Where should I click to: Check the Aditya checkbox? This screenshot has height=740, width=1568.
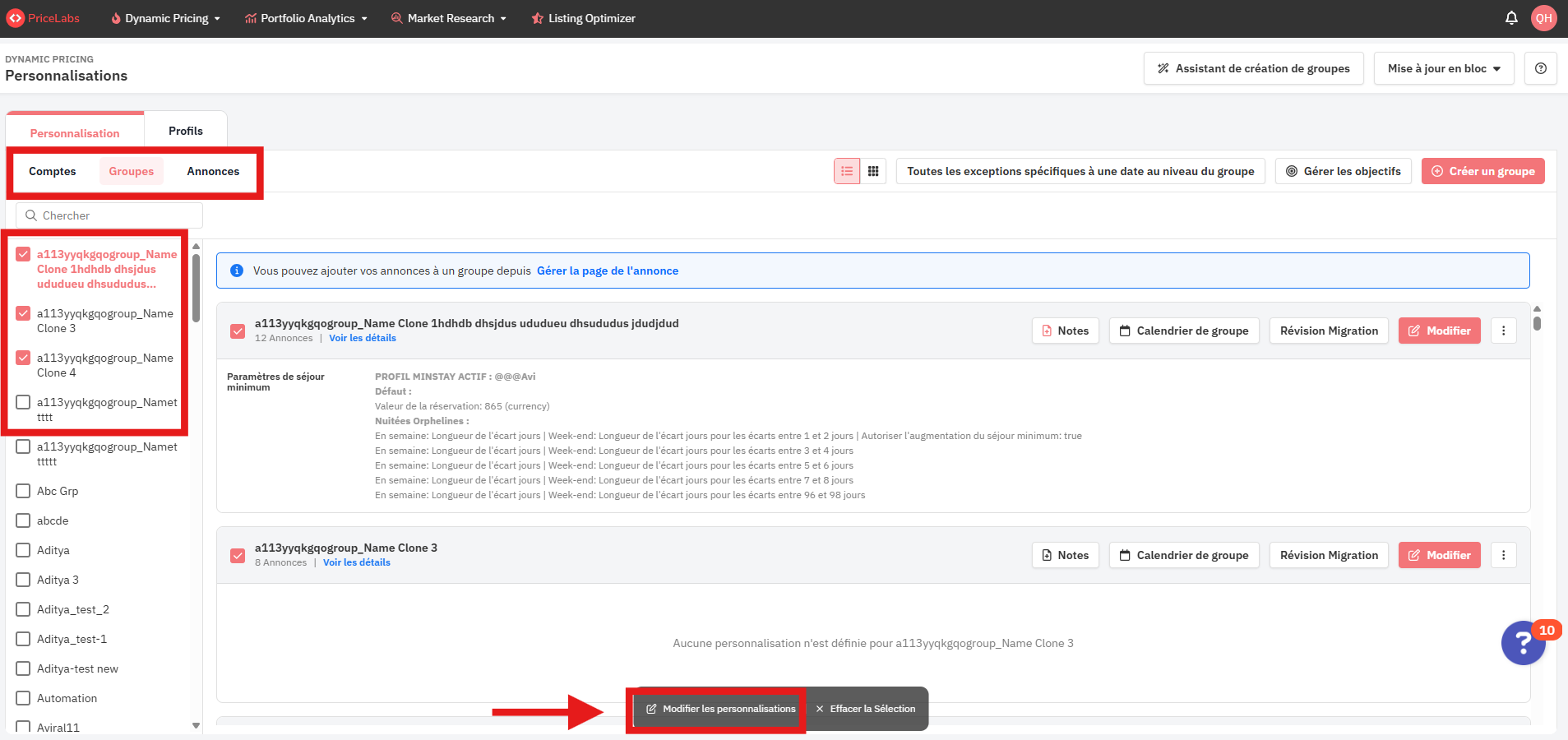point(23,550)
